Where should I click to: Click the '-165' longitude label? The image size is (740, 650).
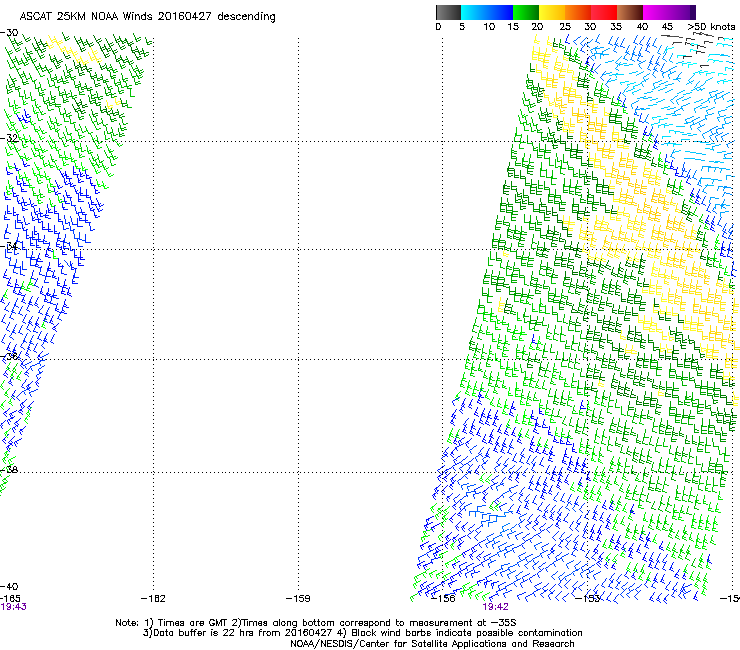pos(10,599)
